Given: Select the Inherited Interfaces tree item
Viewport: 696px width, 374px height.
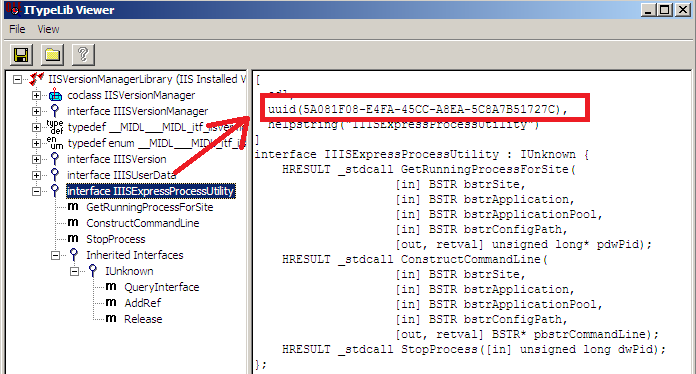Looking at the screenshot, I should pos(134,255).
